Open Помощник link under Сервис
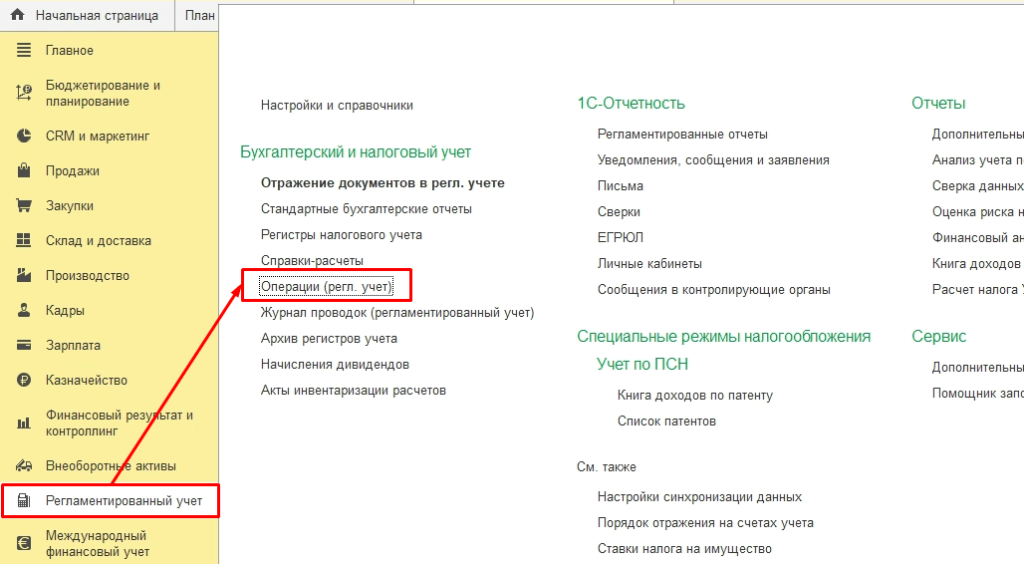The width and height of the screenshot is (1024, 564). (978, 393)
